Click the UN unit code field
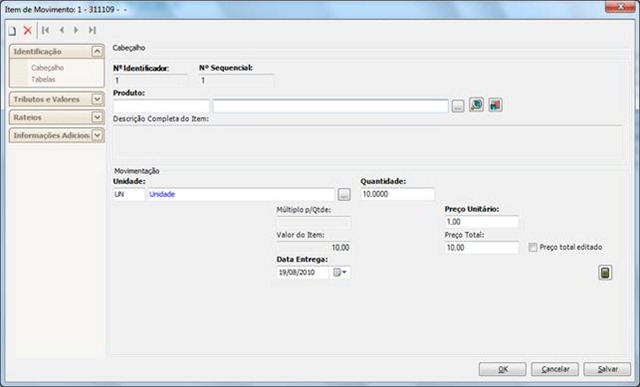The width and height of the screenshot is (640, 387). click(129, 194)
